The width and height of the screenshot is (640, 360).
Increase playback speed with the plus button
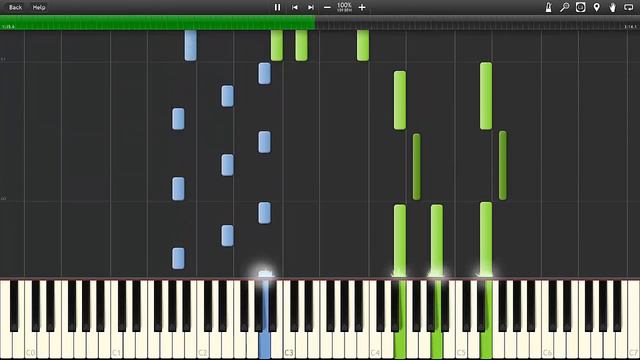[362, 7]
